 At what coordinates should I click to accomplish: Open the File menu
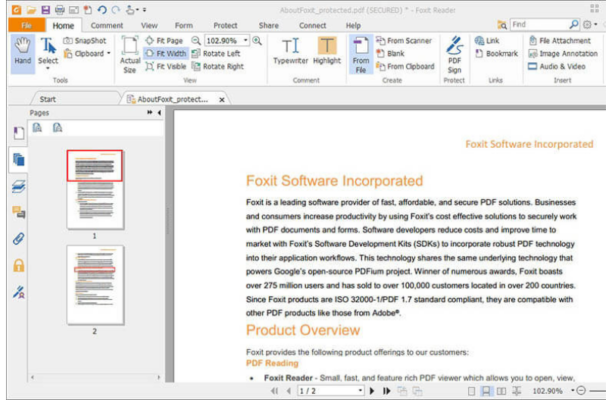pyautogui.click(x=25, y=24)
